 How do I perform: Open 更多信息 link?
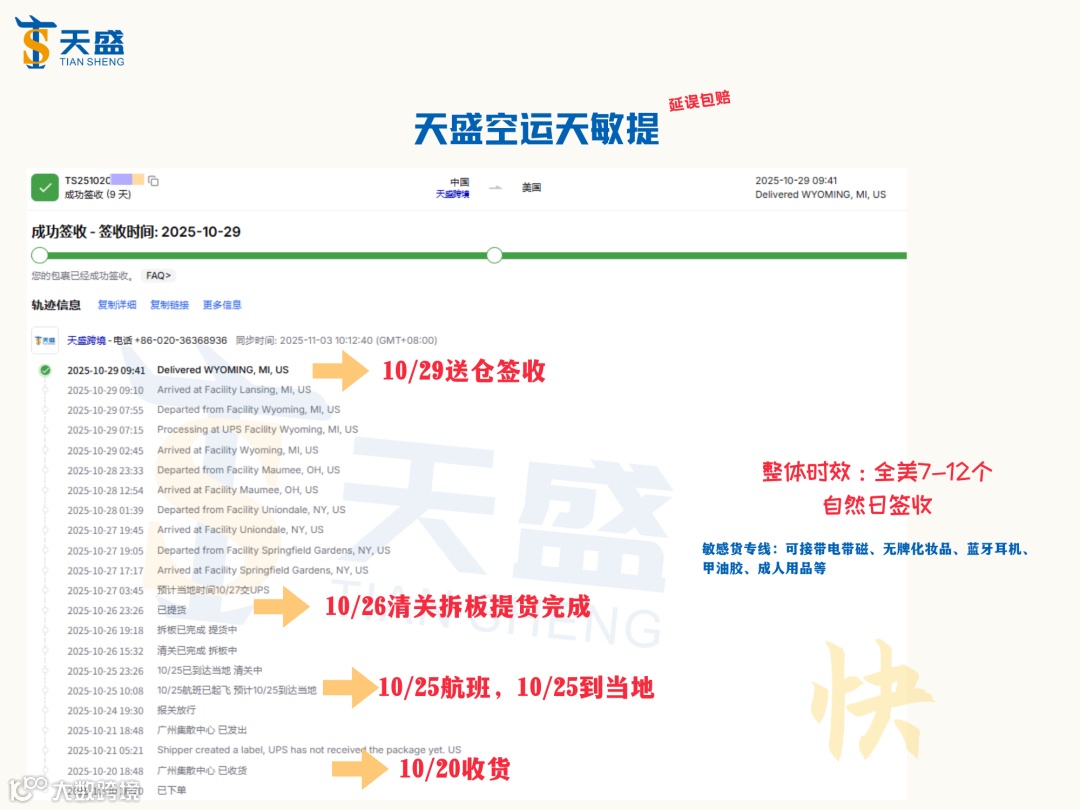(222, 304)
